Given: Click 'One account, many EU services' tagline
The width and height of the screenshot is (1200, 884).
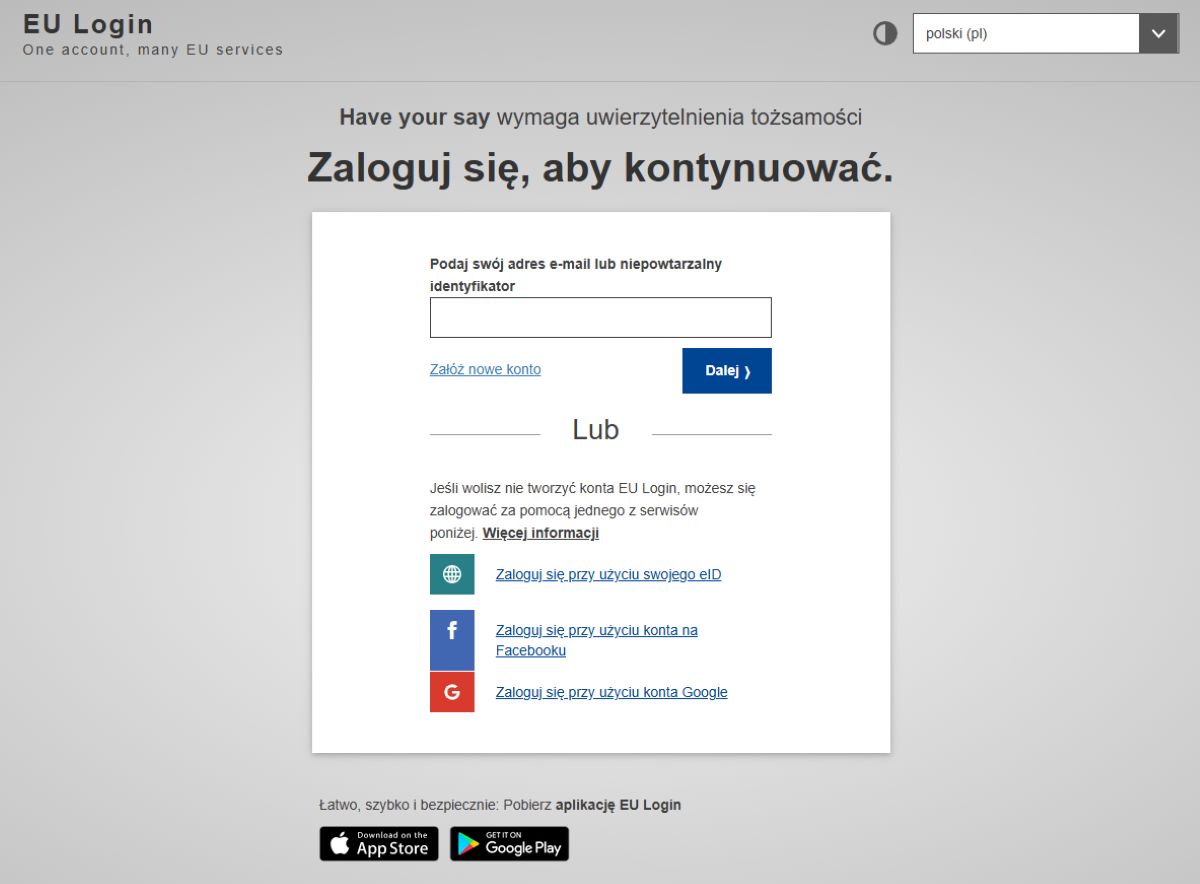Looking at the screenshot, I should [x=153, y=50].
